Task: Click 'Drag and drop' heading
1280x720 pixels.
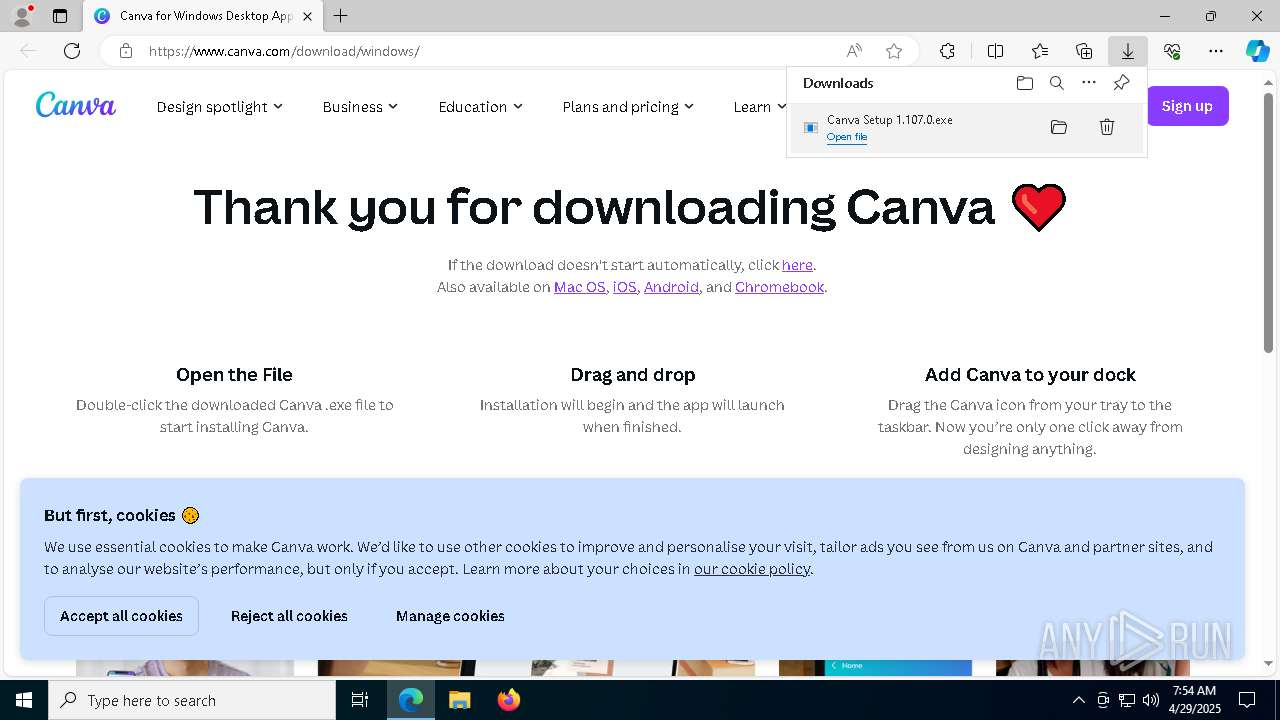Action: point(632,375)
